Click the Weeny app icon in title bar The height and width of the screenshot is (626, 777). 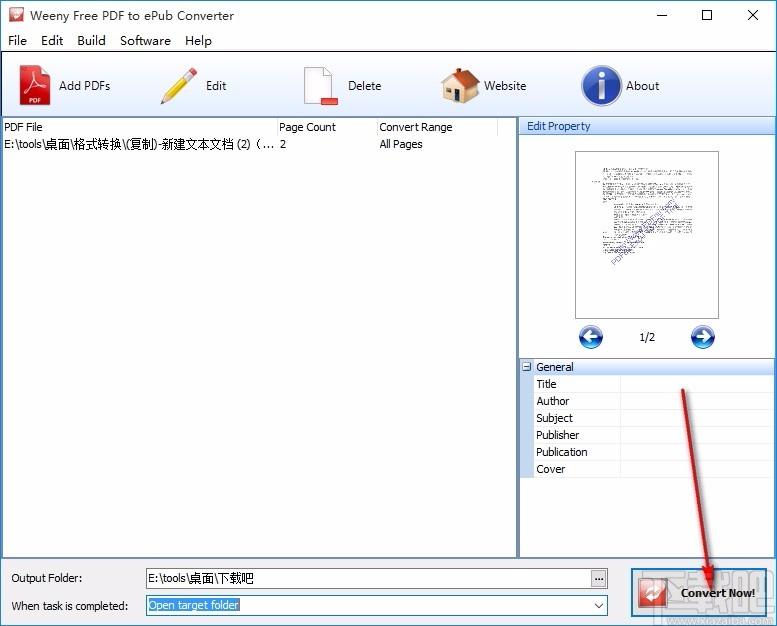click(x=16, y=15)
